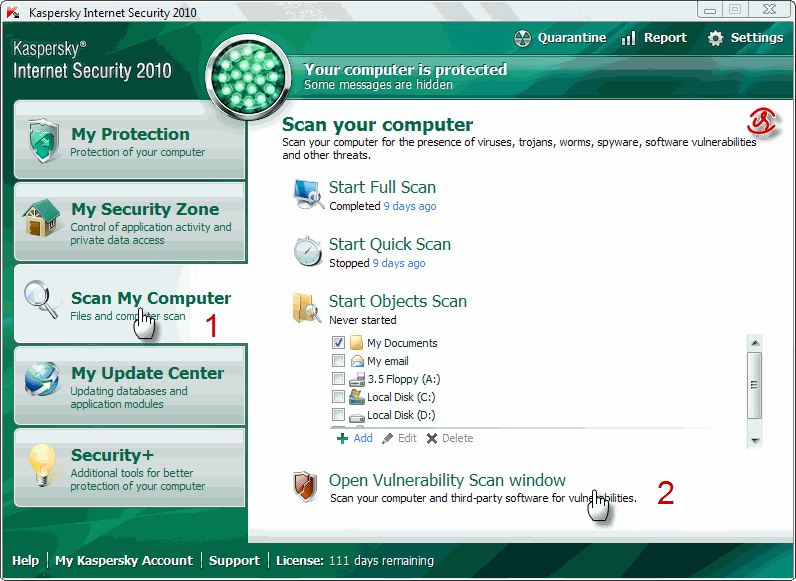Click the My Protection shield icon
Screen dimensions: 796x581
(44, 141)
